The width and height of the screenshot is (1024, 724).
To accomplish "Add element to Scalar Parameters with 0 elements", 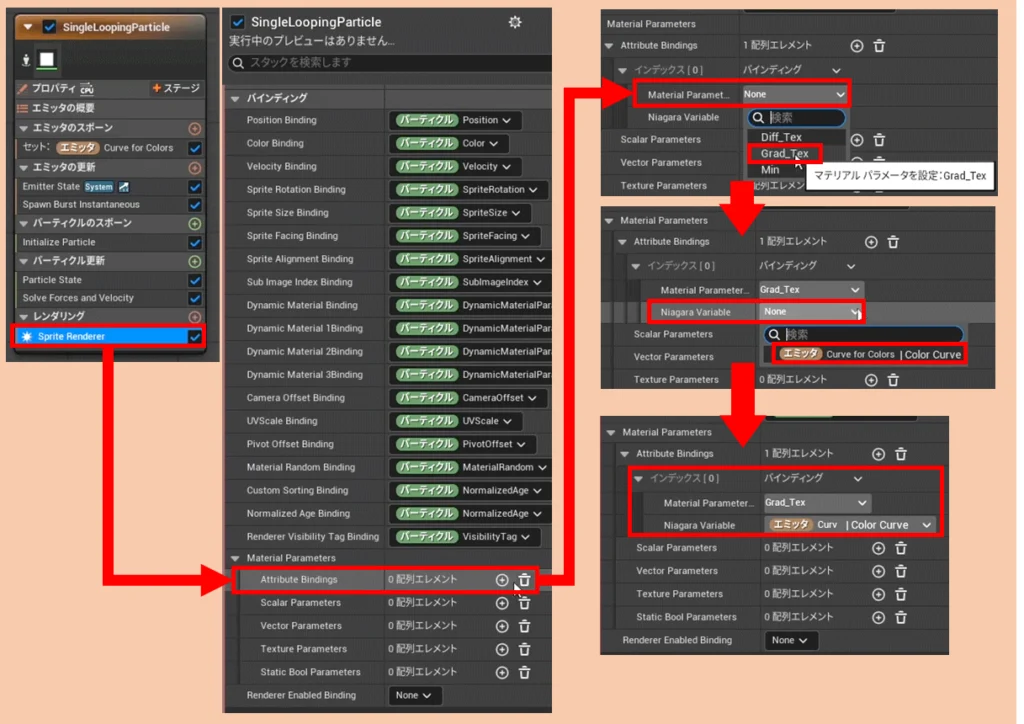I will coord(502,603).
